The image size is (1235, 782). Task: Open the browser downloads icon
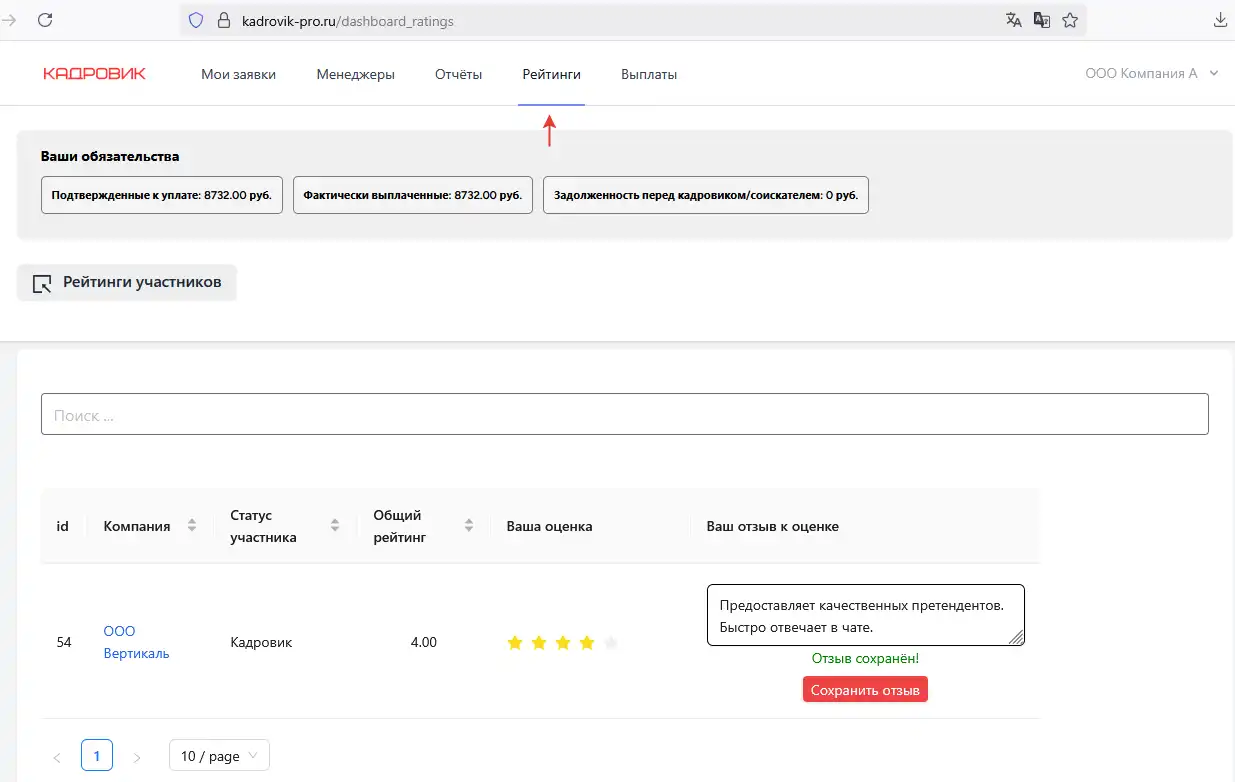tap(1220, 20)
